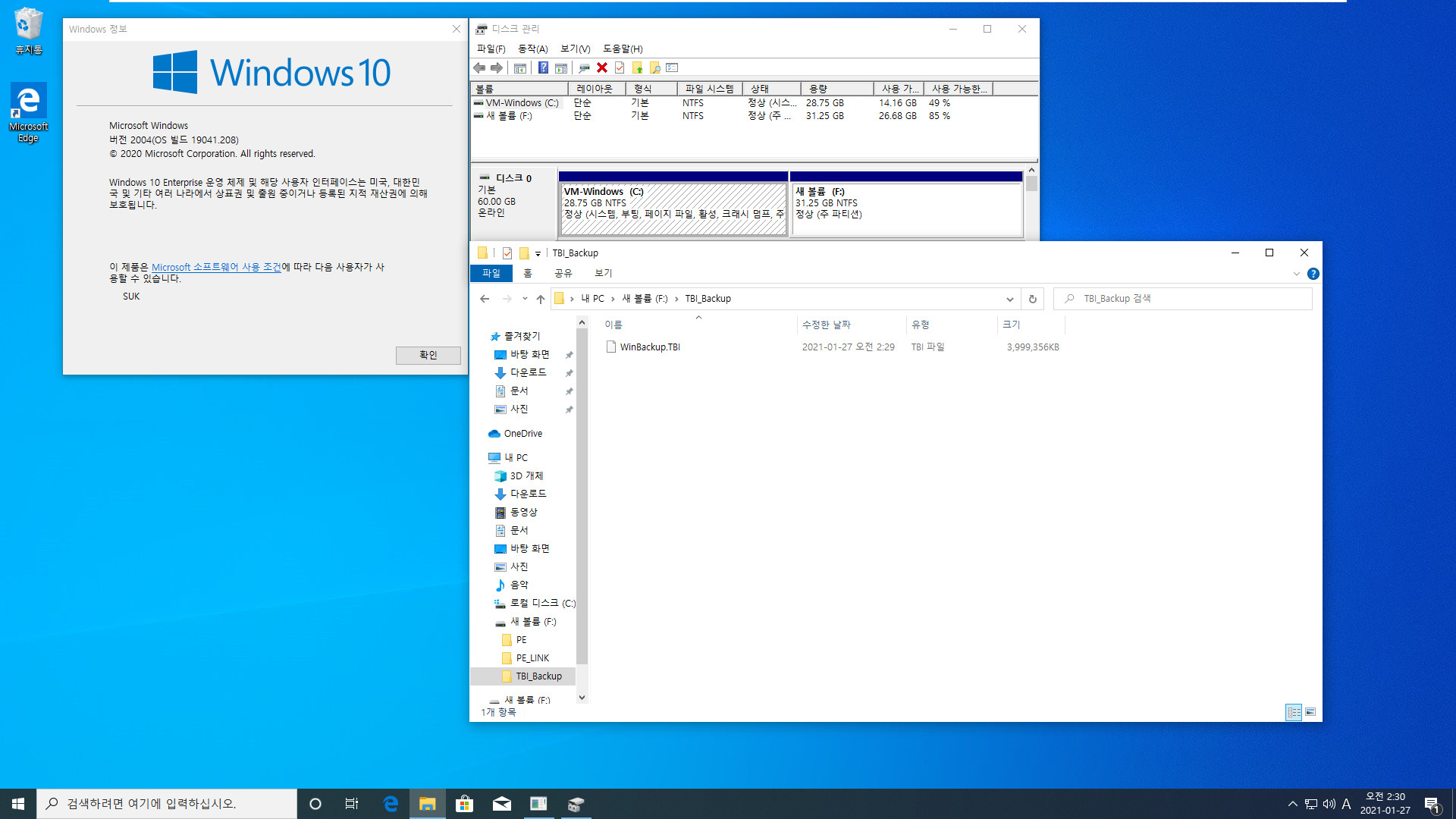The height and width of the screenshot is (819, 1456).
Task: Switch to large icons view in Explorer status bar
Action: click(1310, 712)
